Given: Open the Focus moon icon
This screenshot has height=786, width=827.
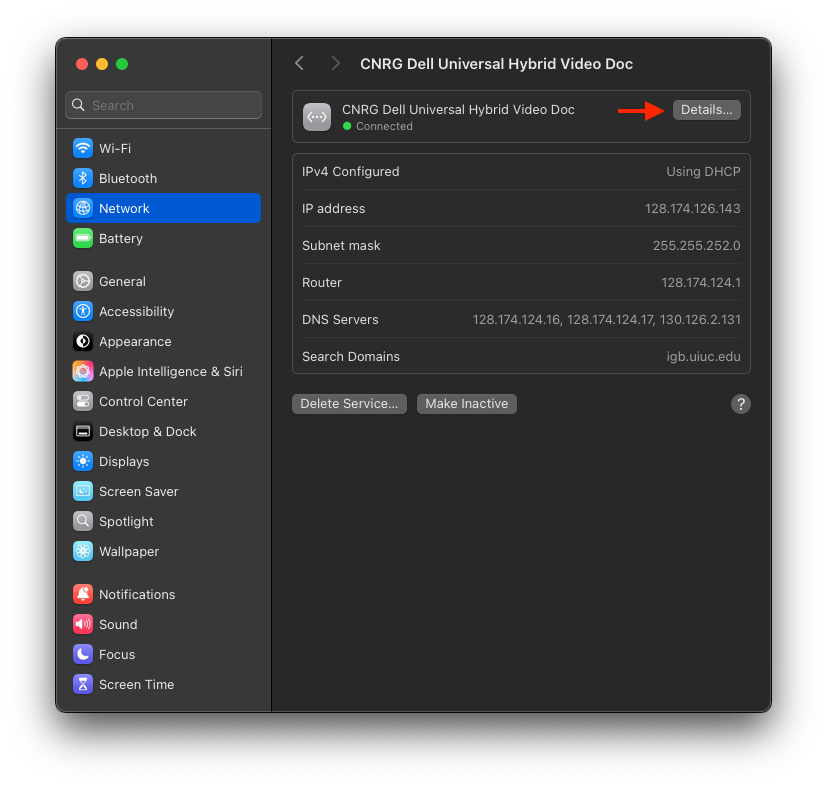Looking at the screenshot, I should tap(83, 654).
